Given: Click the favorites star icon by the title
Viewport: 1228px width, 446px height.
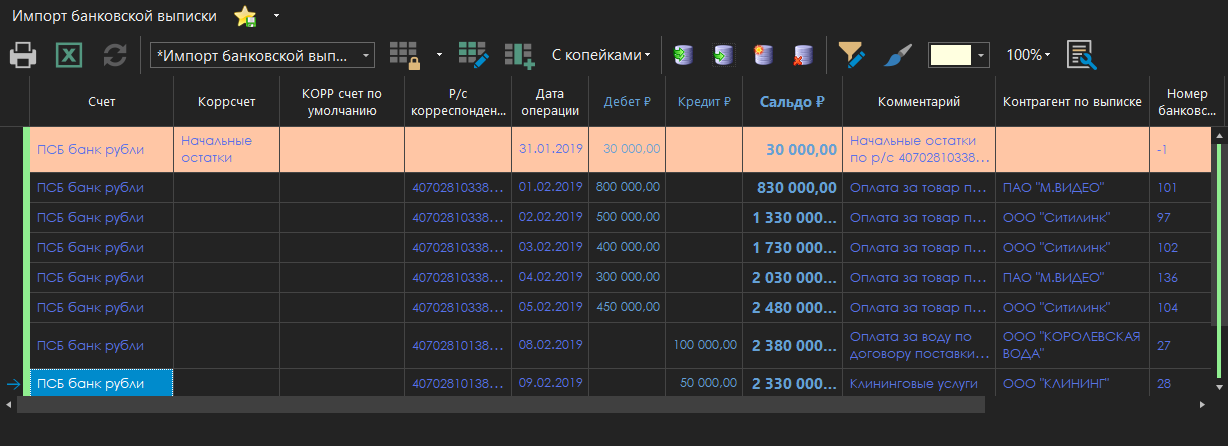Looking at the screenshot, I should coord(244,16).
